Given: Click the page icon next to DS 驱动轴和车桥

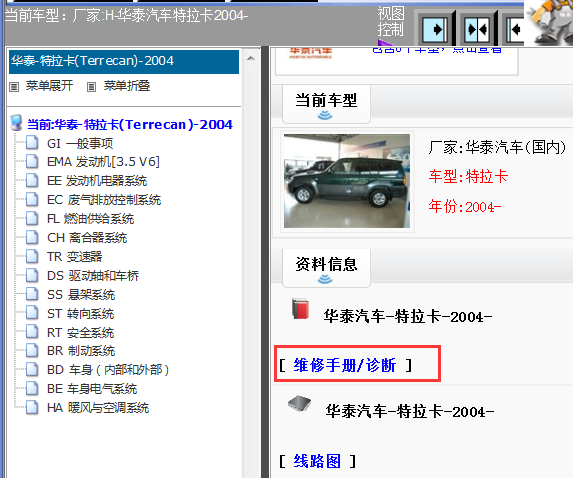Looking at the screenshot, I should coord(32,275).
